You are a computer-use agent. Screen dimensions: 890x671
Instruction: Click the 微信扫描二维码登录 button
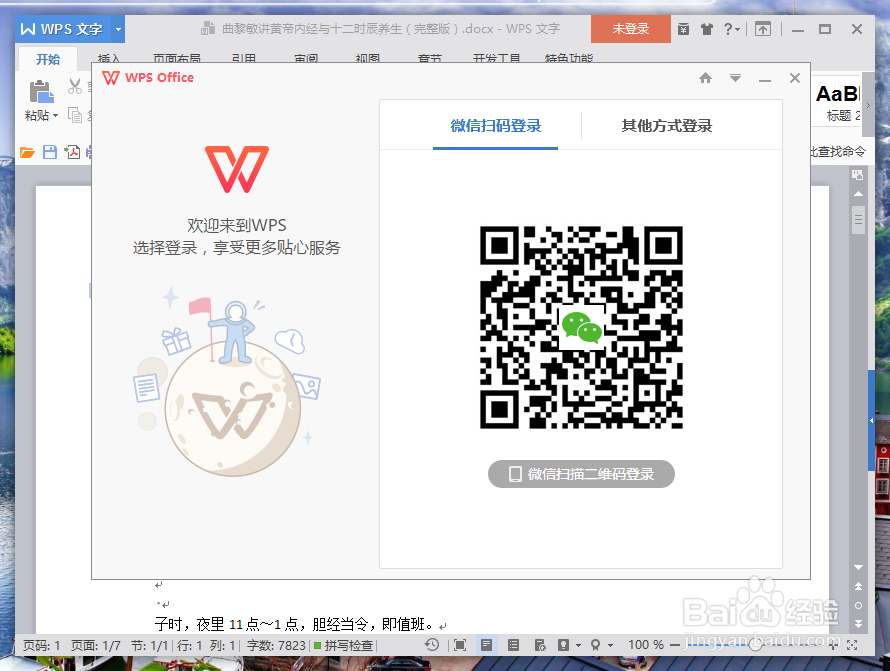coord(581,474)
